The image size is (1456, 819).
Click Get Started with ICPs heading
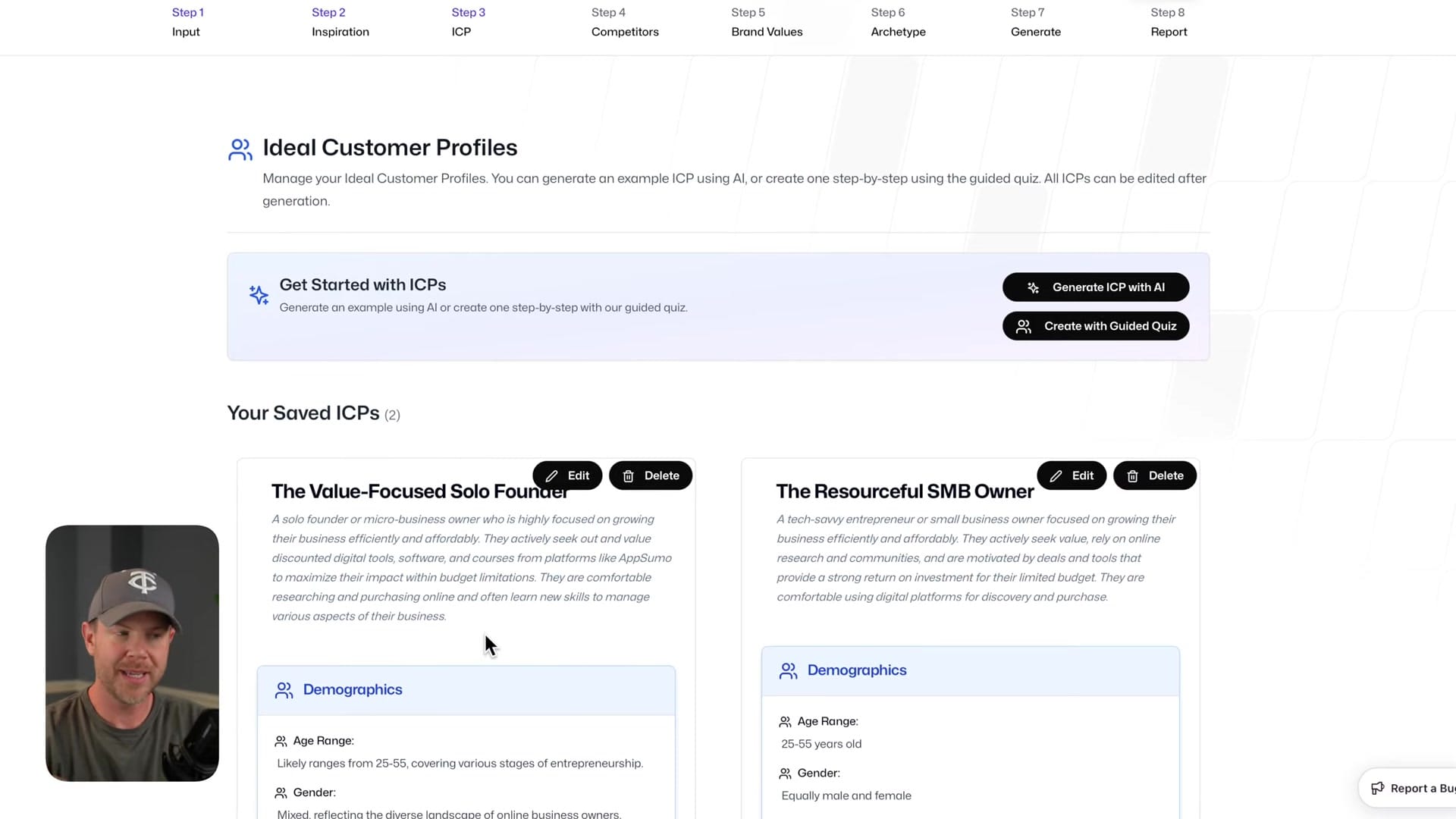point(362,284)
